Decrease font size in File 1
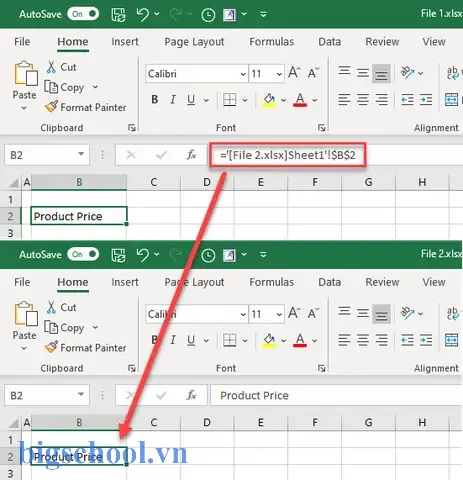Image resolution: width=463 pixels, height=480 pixels. pos(313,73)
